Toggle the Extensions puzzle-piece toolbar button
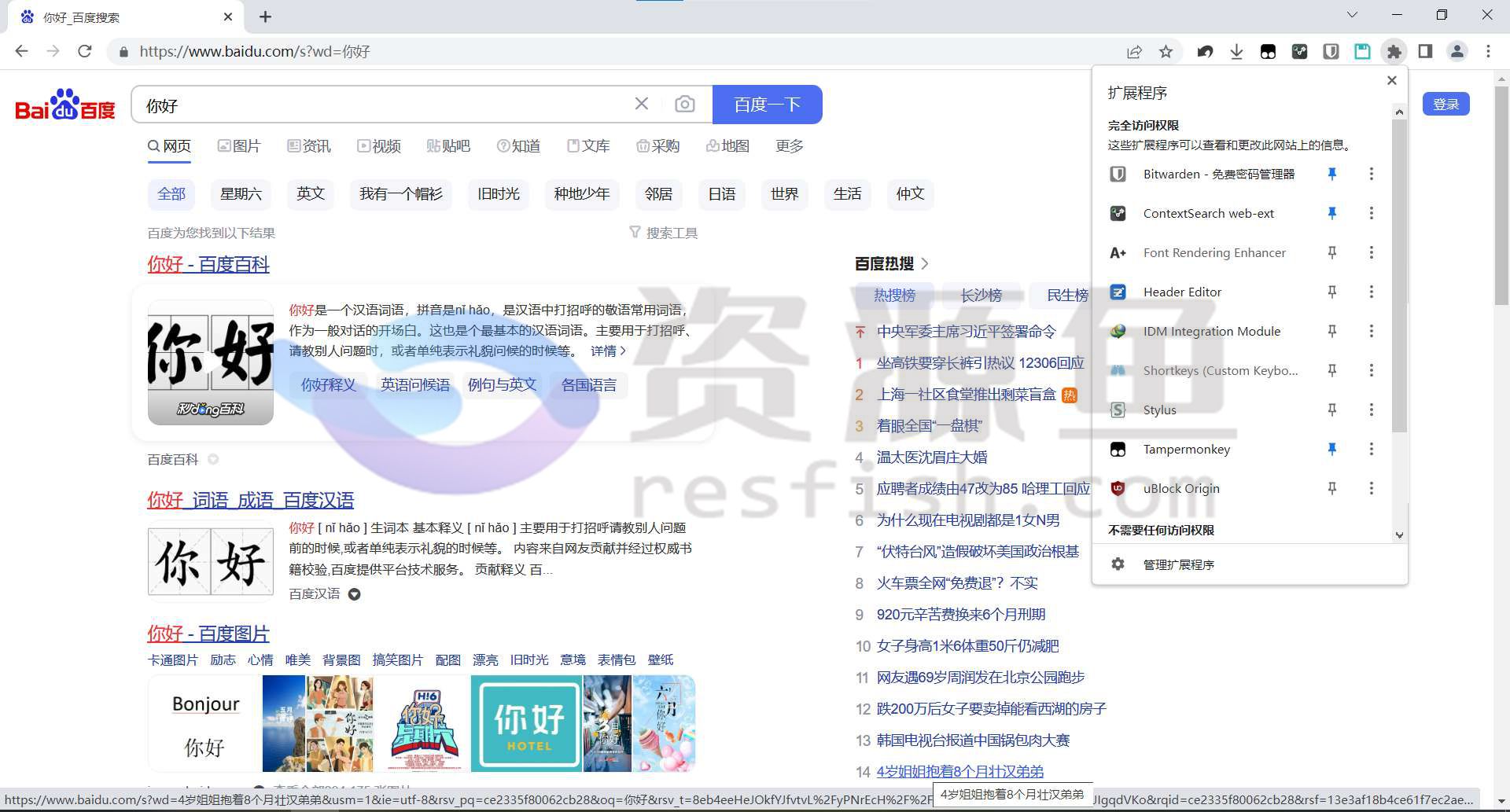Image resolution: width=1510 pixels, height=812 pixels. (x=1394, y=52)
